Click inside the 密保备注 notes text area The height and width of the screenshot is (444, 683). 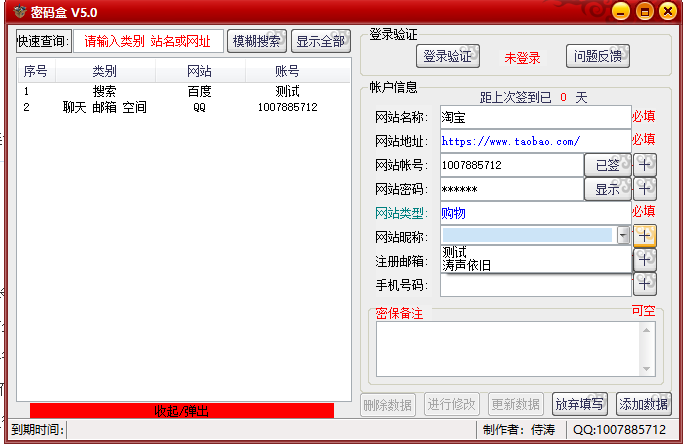[x=508, y=349]
